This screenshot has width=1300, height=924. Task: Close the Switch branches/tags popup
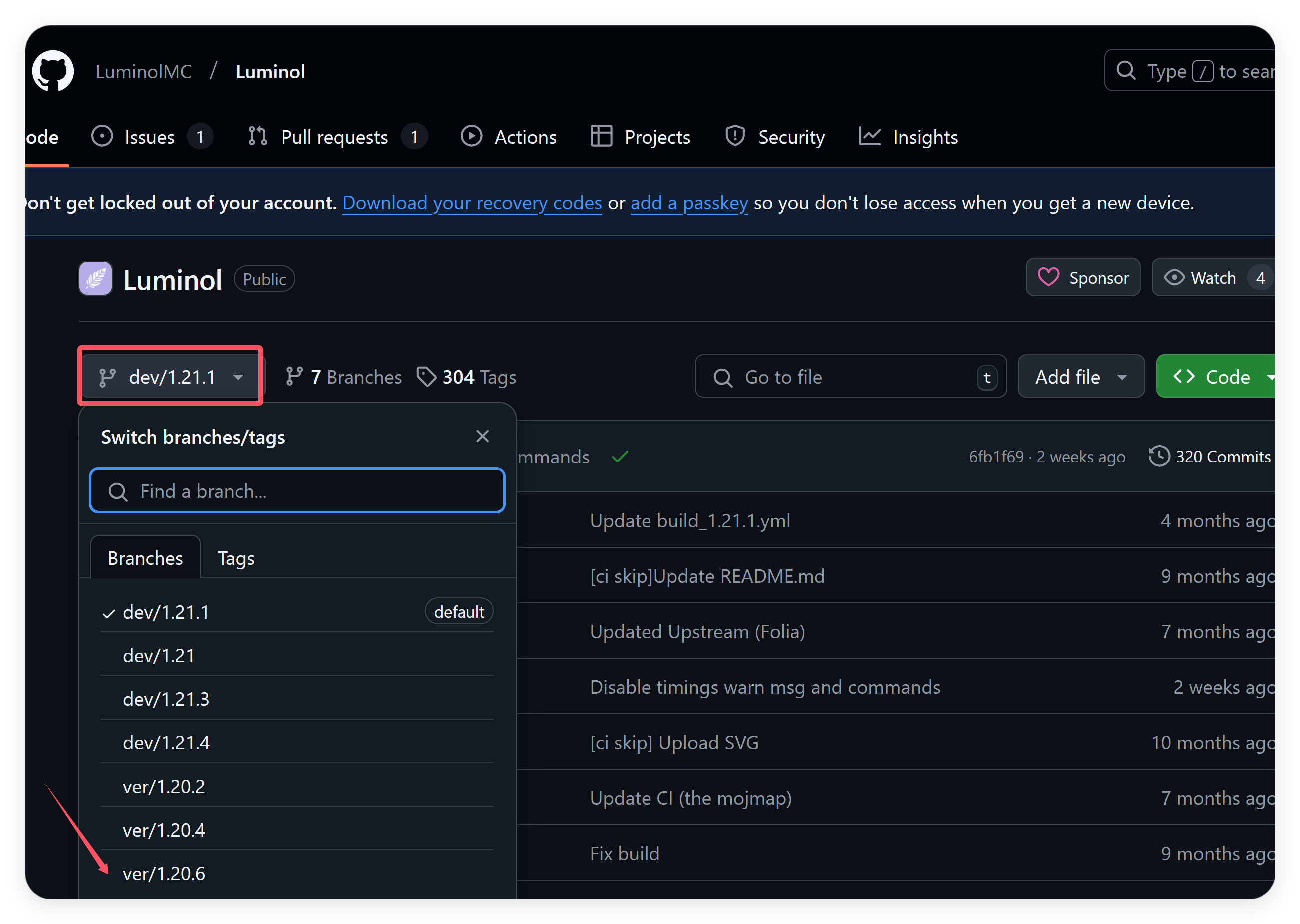482,437
